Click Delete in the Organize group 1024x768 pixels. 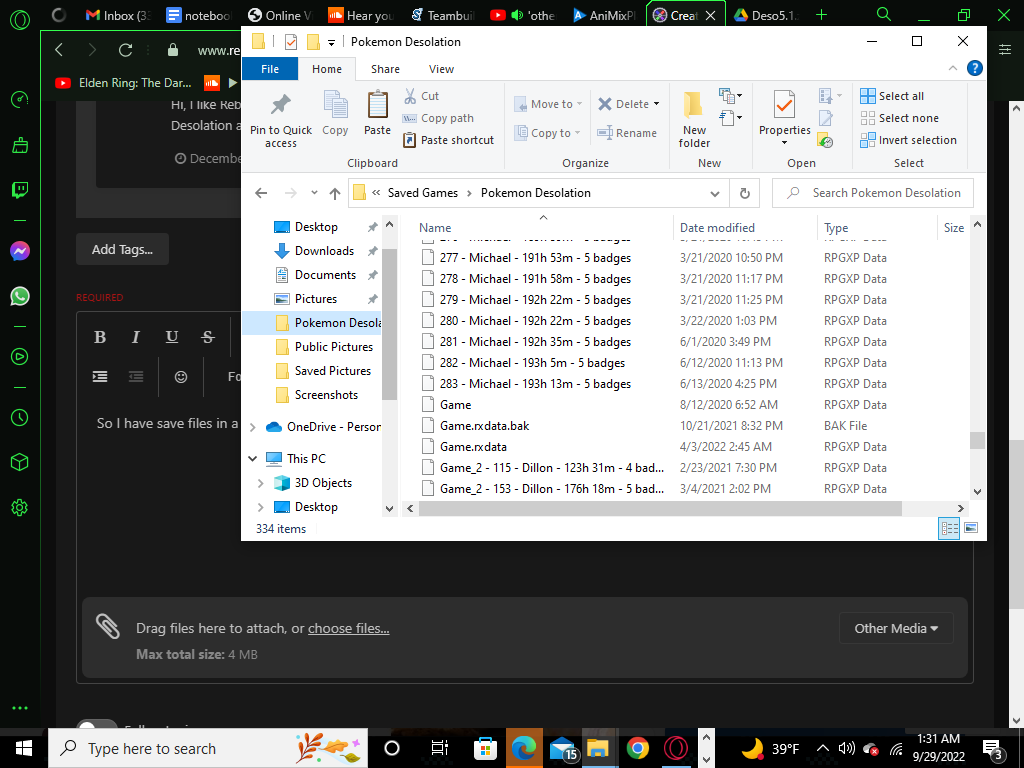[629, 104]
